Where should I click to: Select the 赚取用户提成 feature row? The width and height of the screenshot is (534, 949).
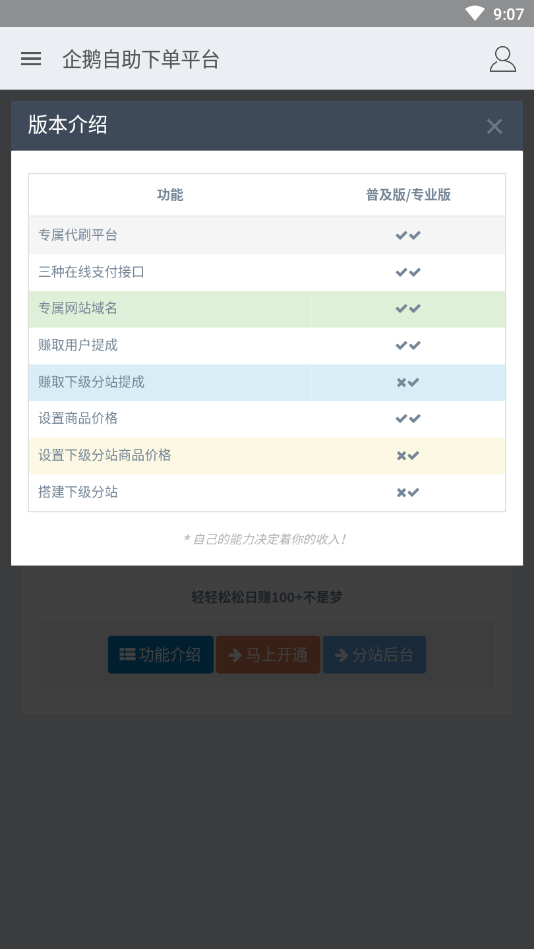pyautogui.click(x=267, y=346)
